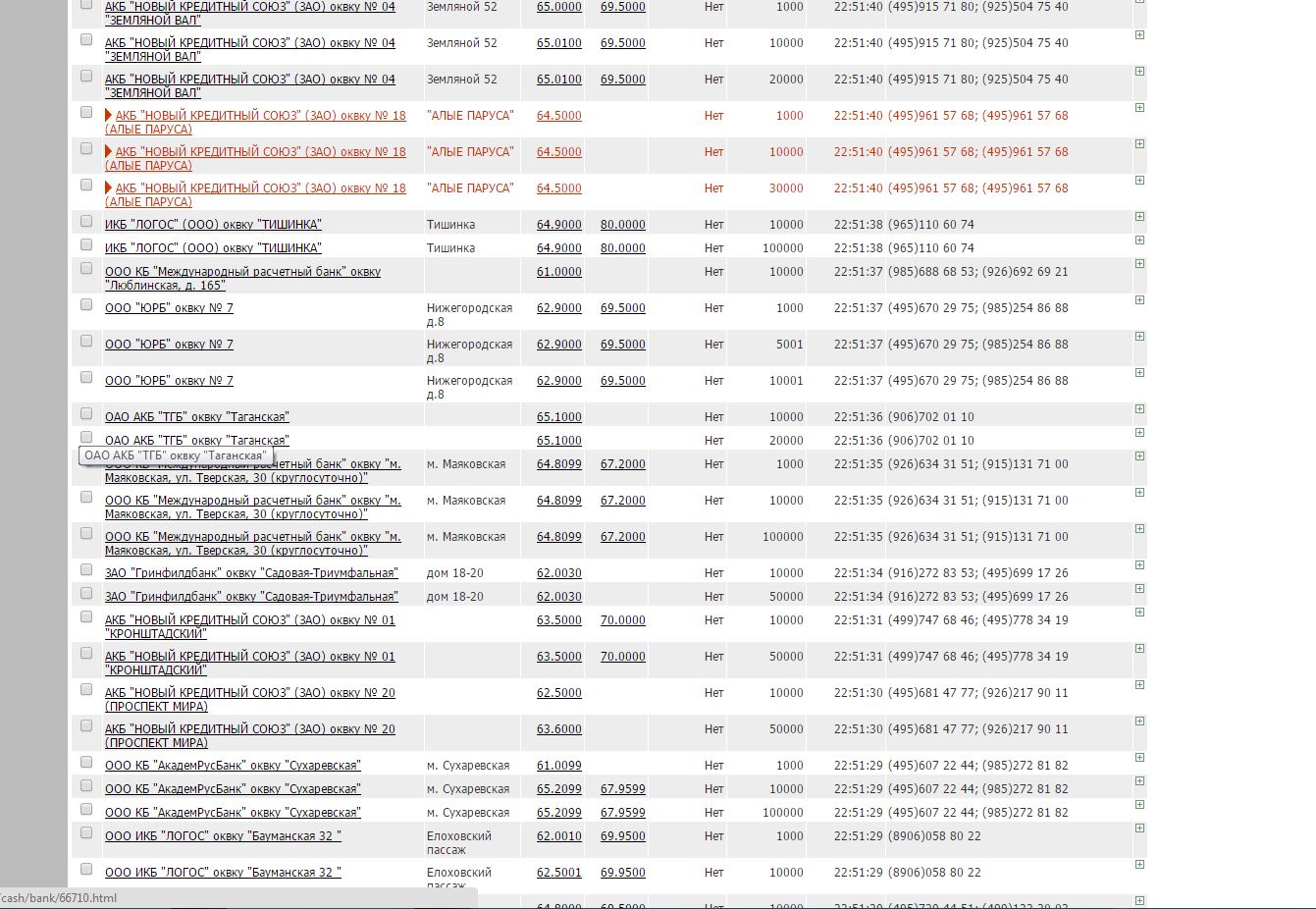Click the 62.5001 rate link
This screenshot has width=1316, height=909.
point(559,873)
